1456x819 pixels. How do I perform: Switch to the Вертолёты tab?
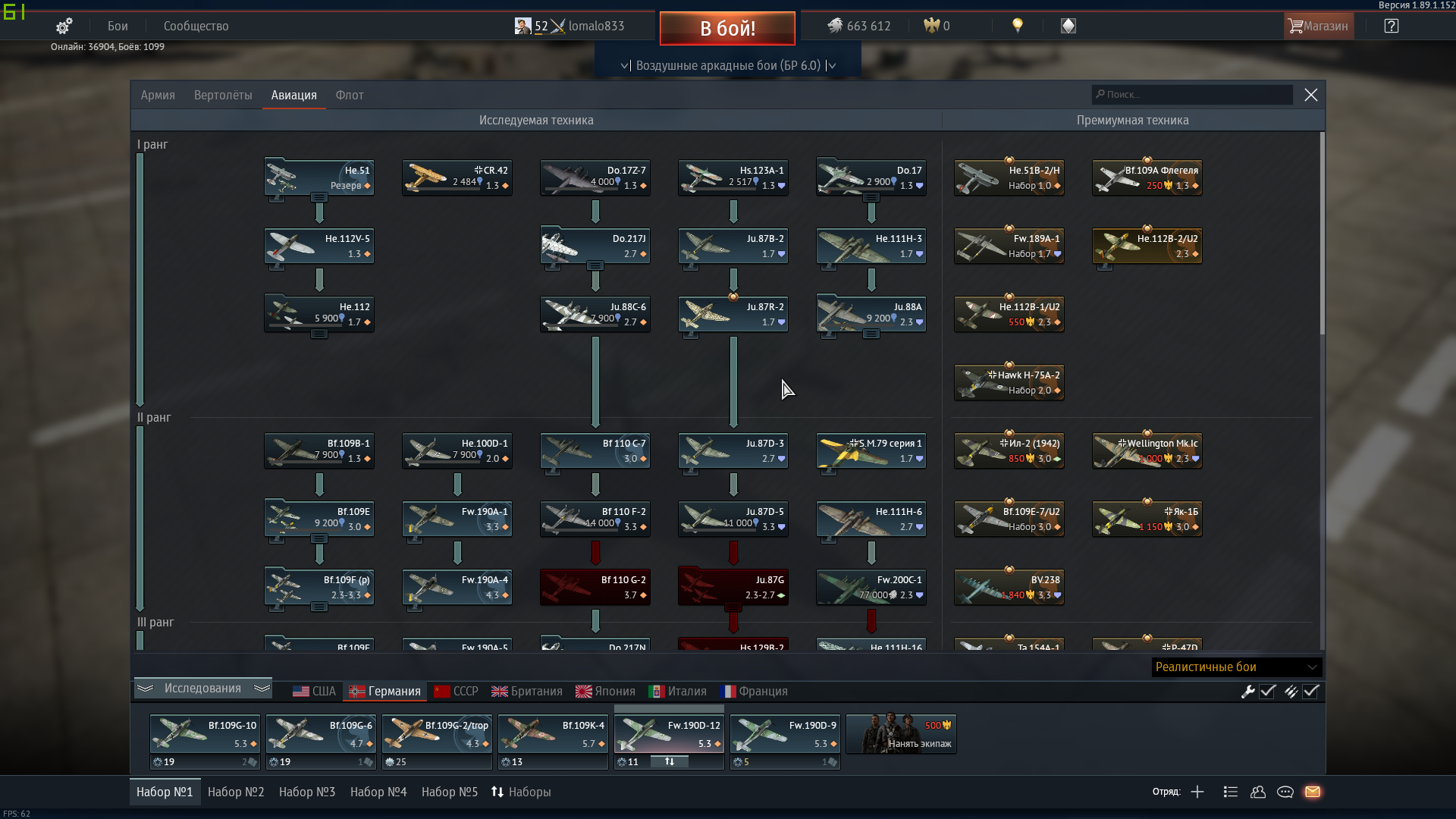coord(223,95)
